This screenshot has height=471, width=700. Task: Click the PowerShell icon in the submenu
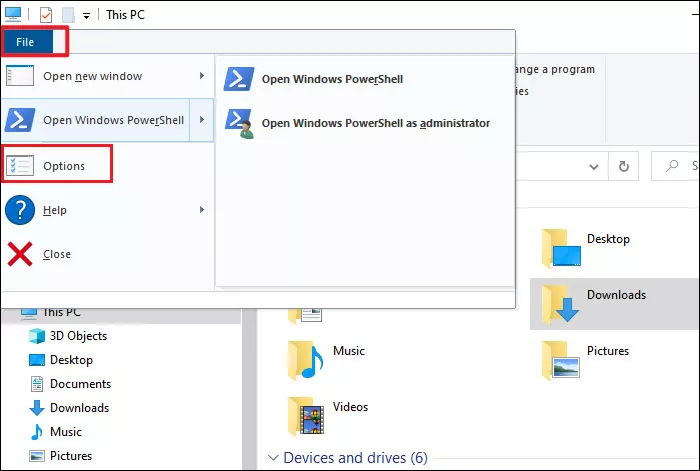pos(239,79)
